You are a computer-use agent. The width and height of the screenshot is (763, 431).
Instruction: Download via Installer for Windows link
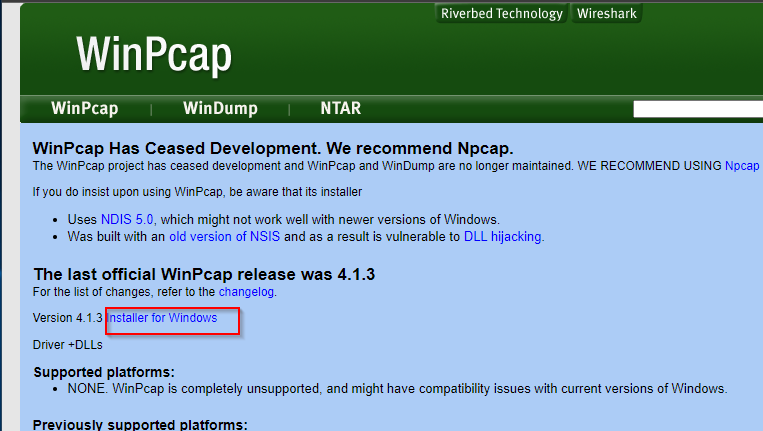(x=162, y=318)
